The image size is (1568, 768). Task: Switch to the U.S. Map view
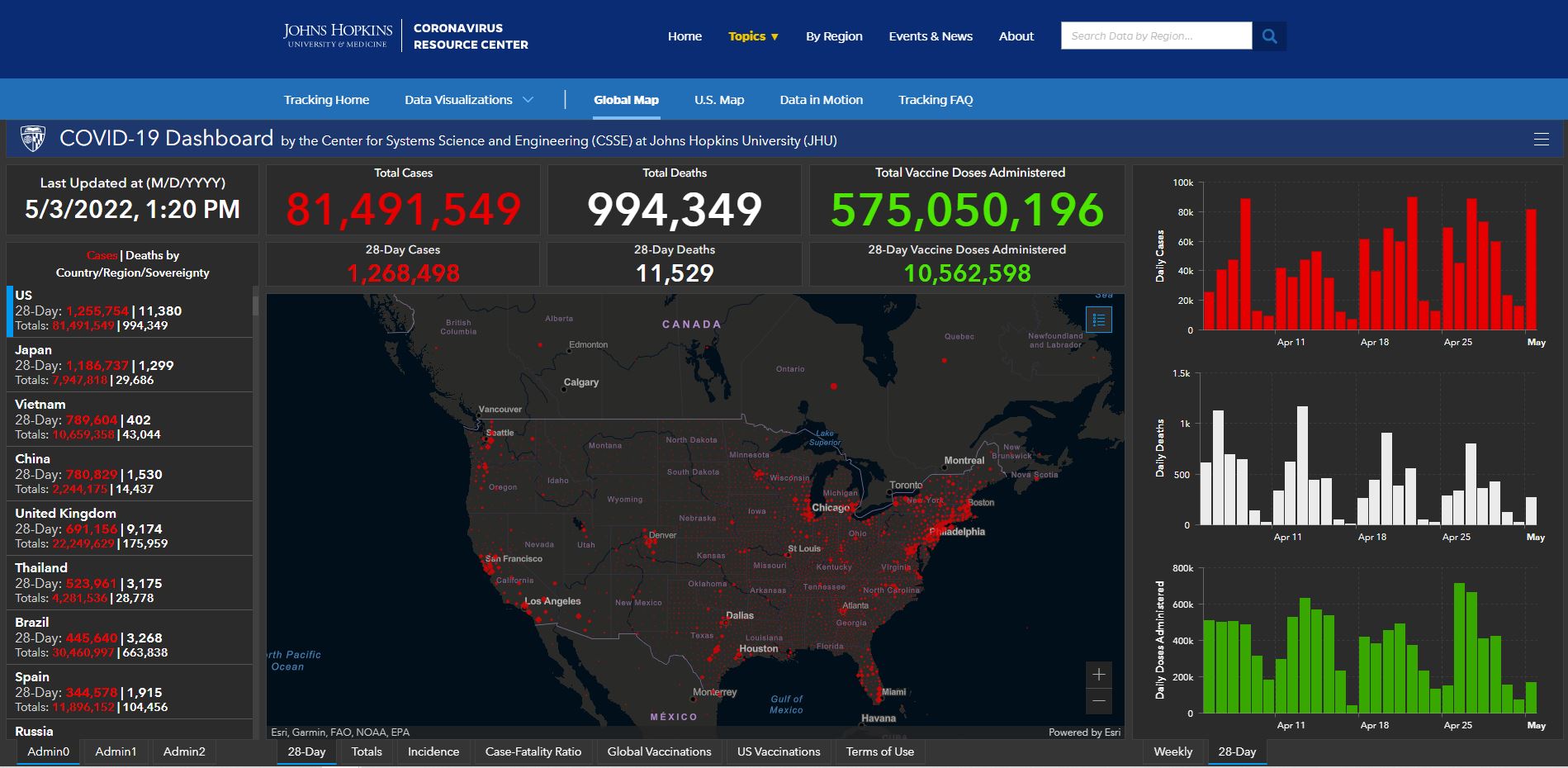719,100
